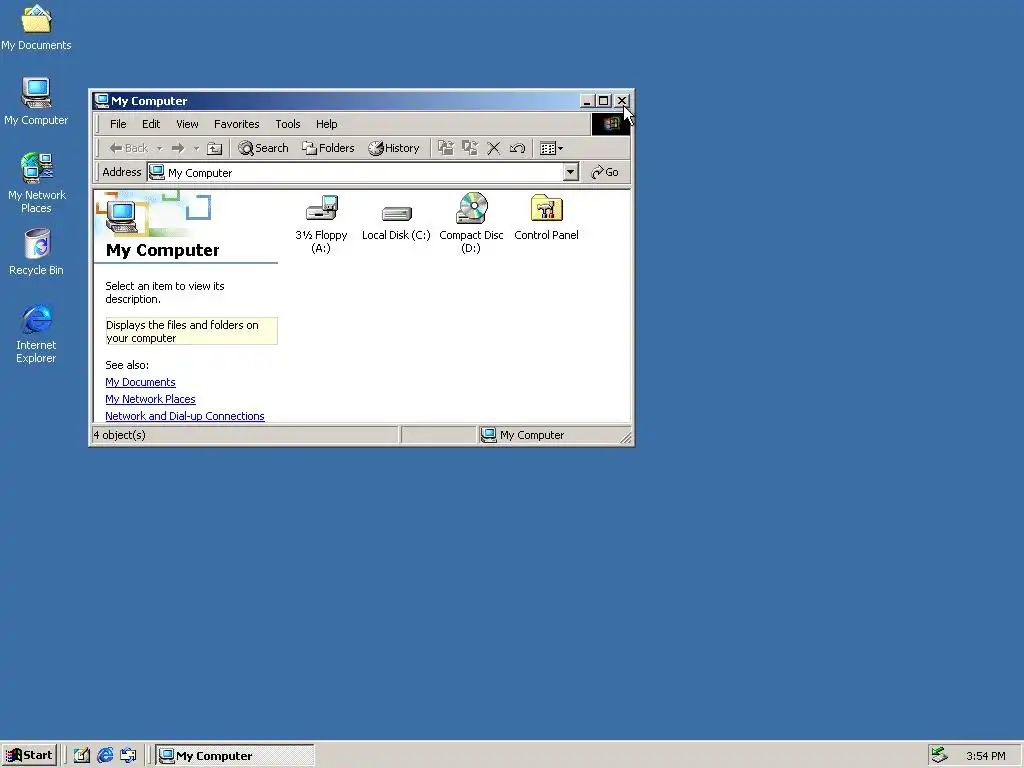Close the My Computer window
Image resolution: width=1024 pixels, height=768 pixels.
coord(622,101)
